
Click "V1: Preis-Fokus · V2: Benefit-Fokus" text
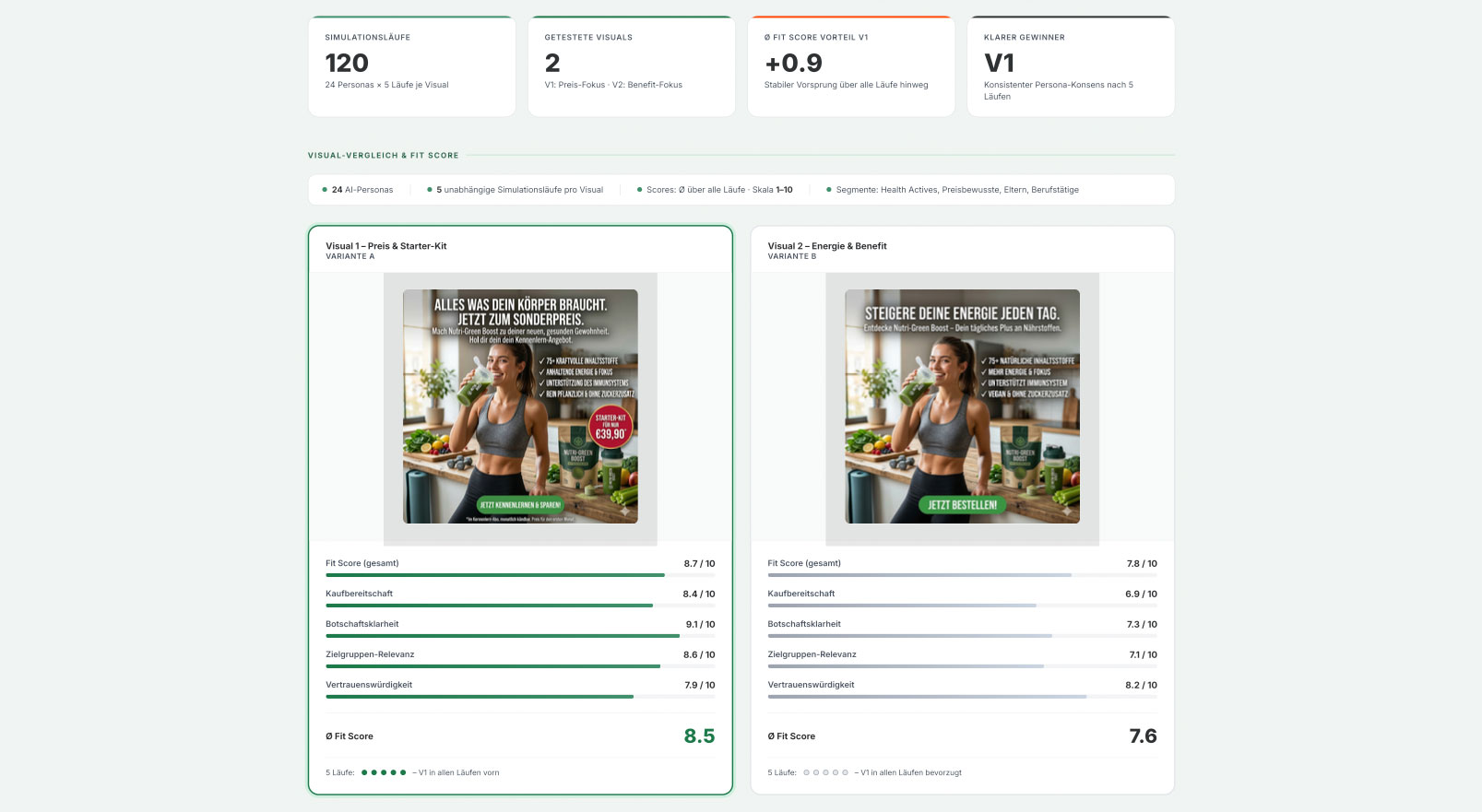613,85
